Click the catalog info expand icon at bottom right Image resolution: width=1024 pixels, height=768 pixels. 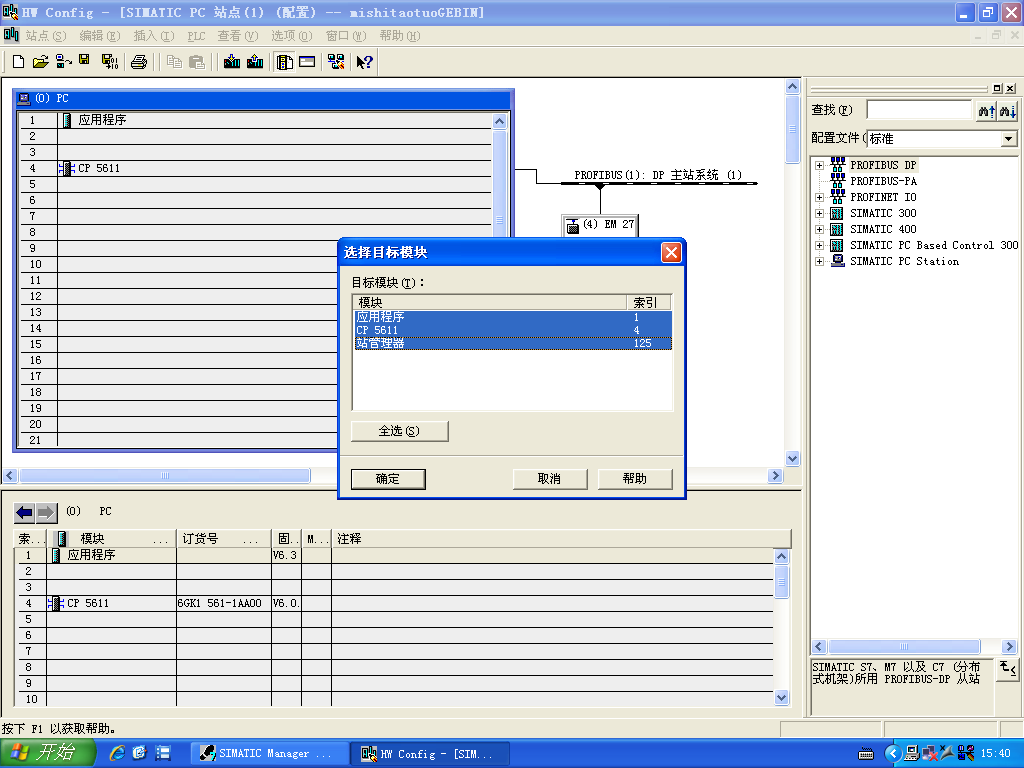click(1008, 669)
